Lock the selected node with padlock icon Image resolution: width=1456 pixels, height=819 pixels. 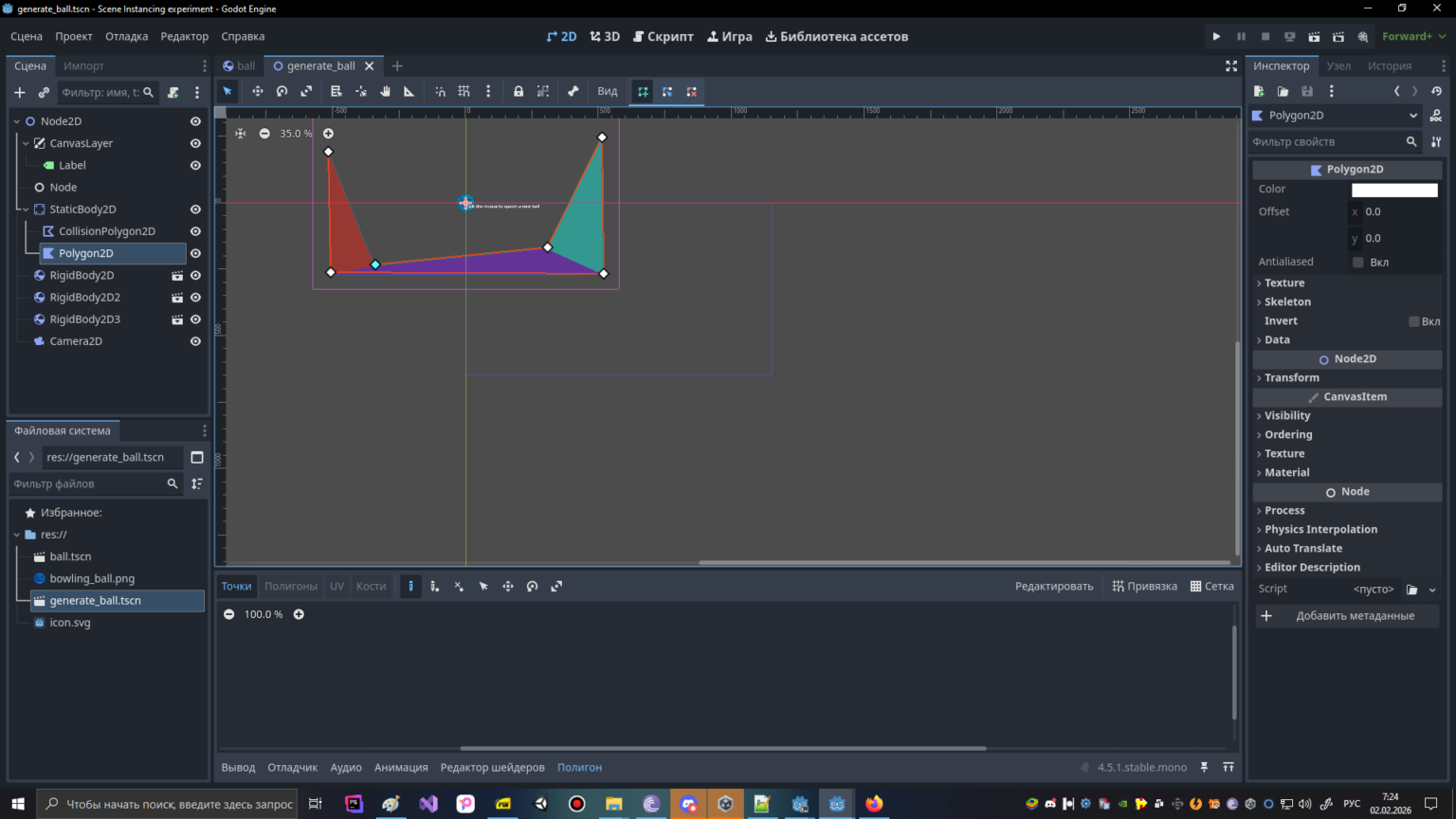(x=519, y=92)
